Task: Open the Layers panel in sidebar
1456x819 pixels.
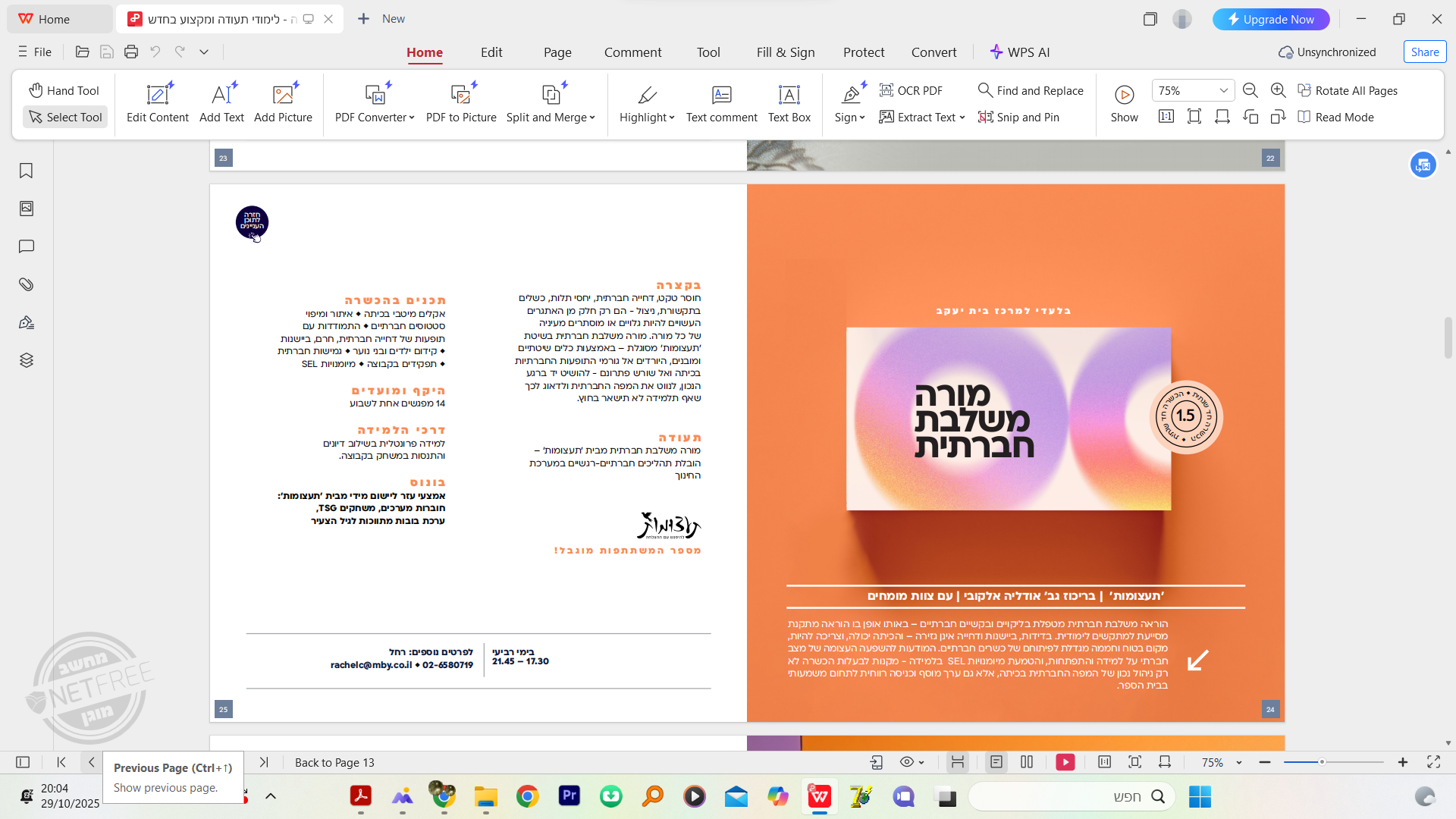Action: tap(27, 360)
